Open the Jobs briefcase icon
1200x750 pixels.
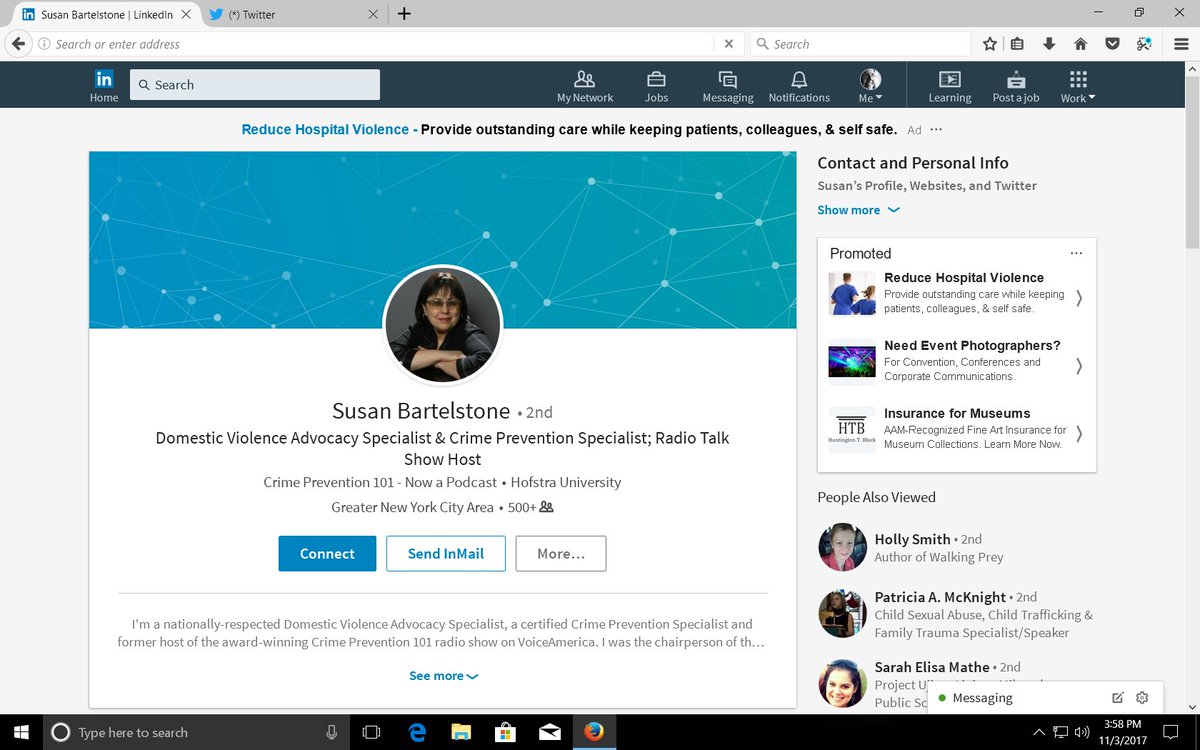[x=656, y=79]
